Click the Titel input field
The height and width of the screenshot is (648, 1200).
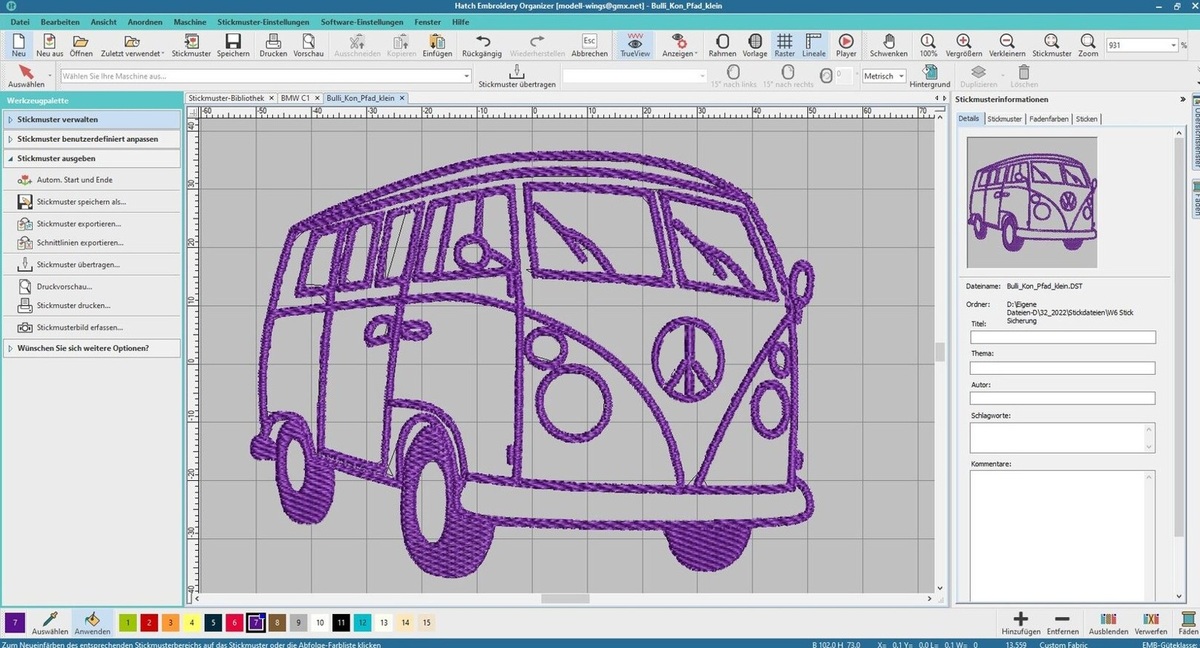(1062, 337)
